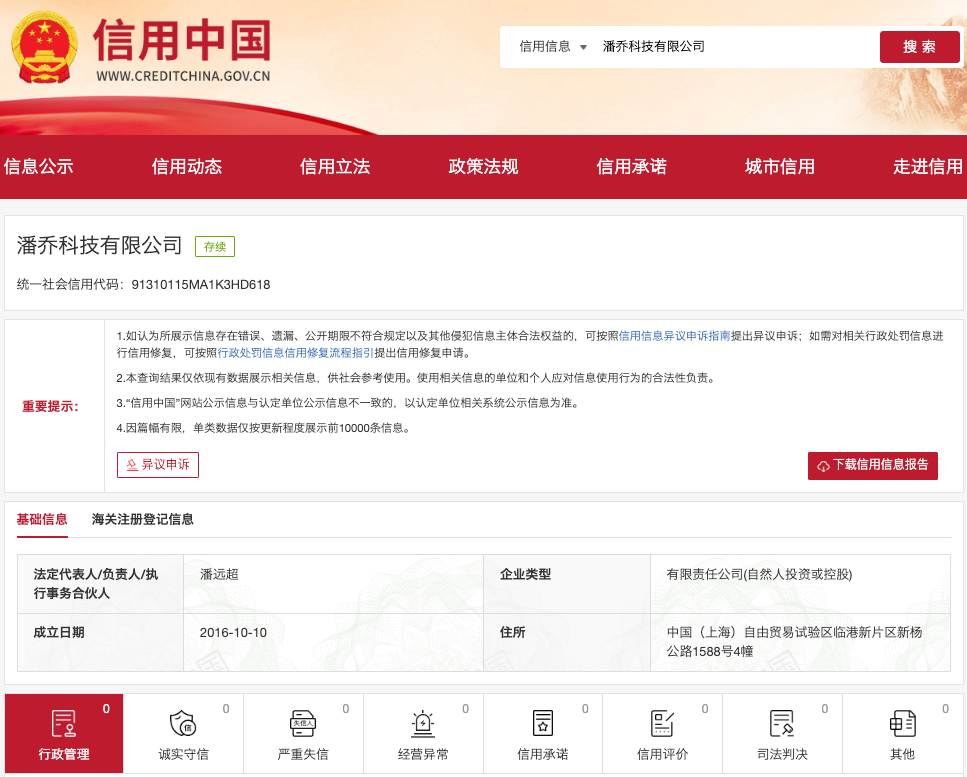Open the 诚实守信 shield icon
The image size is (967, 777).
183,723
